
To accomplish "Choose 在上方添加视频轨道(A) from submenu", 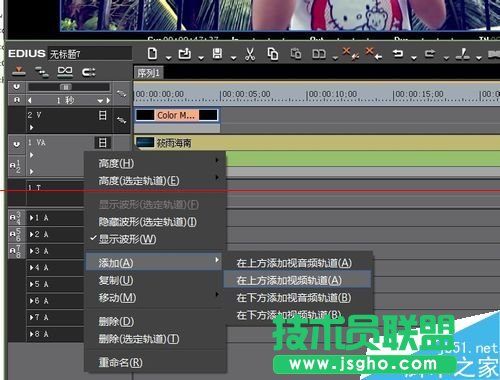I will [297, 280].
